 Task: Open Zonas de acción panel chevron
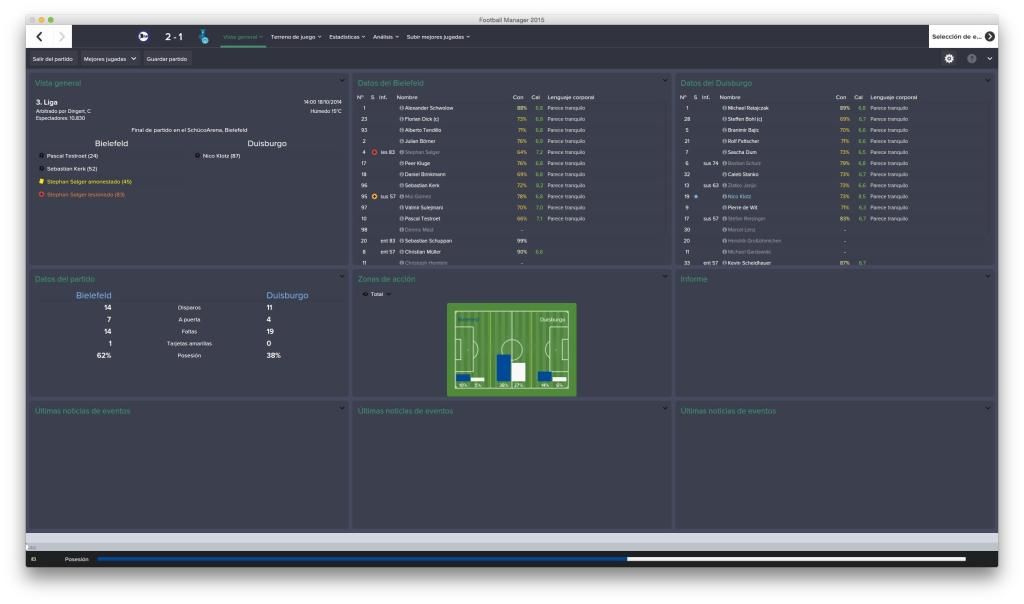tap(665, 277)
